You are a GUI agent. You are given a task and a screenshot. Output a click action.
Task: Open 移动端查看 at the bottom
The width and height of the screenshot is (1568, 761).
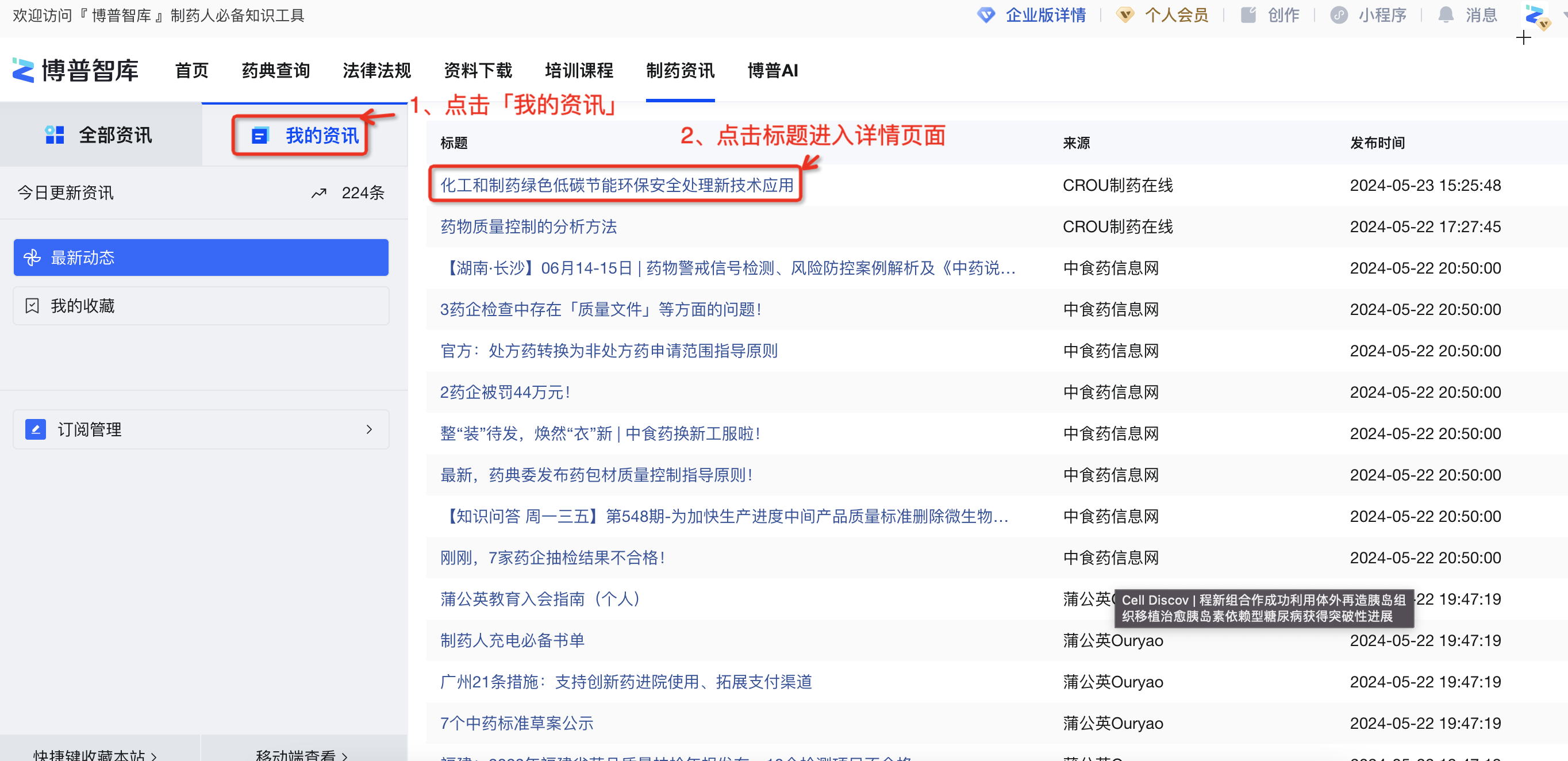point(302,755)
